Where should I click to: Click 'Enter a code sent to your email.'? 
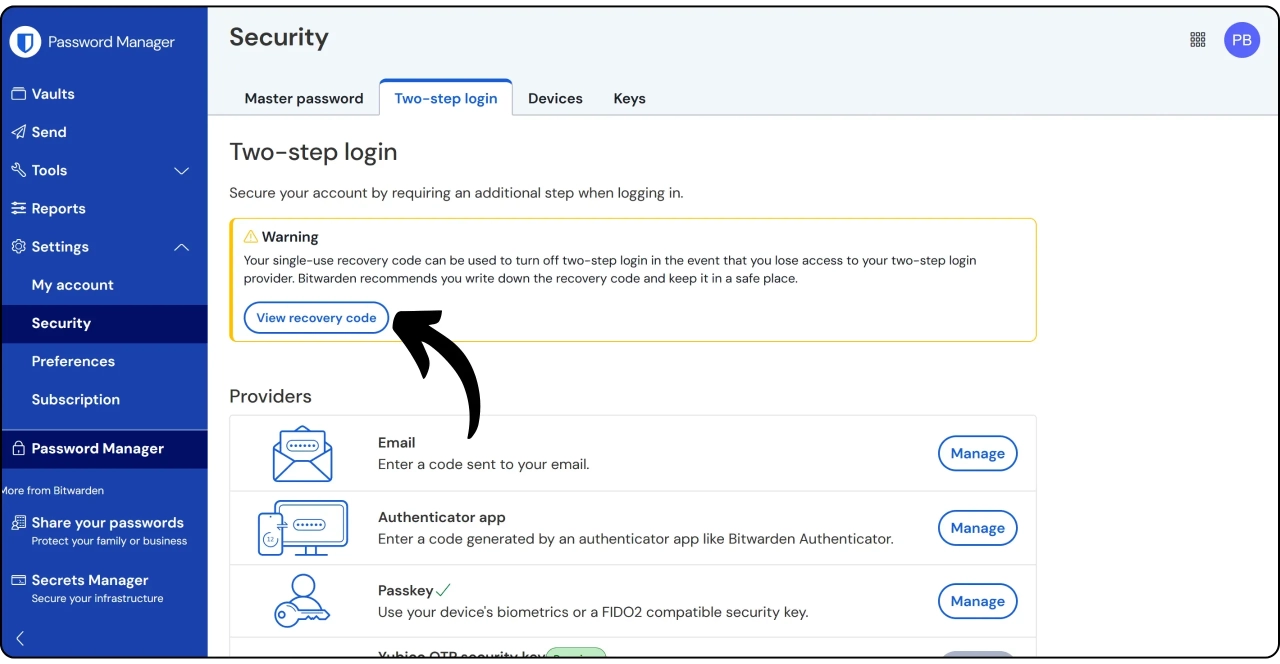point(483,464)
